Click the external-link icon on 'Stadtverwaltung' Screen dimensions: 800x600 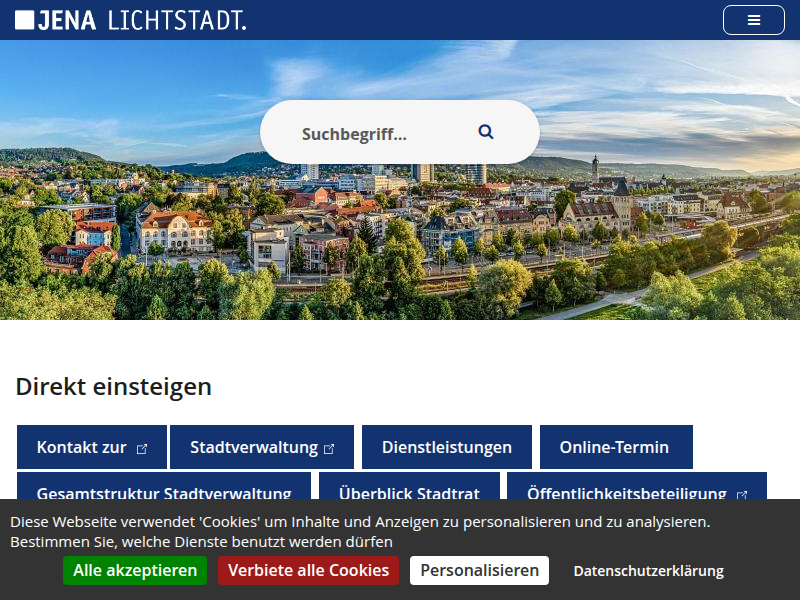(330, 447)
